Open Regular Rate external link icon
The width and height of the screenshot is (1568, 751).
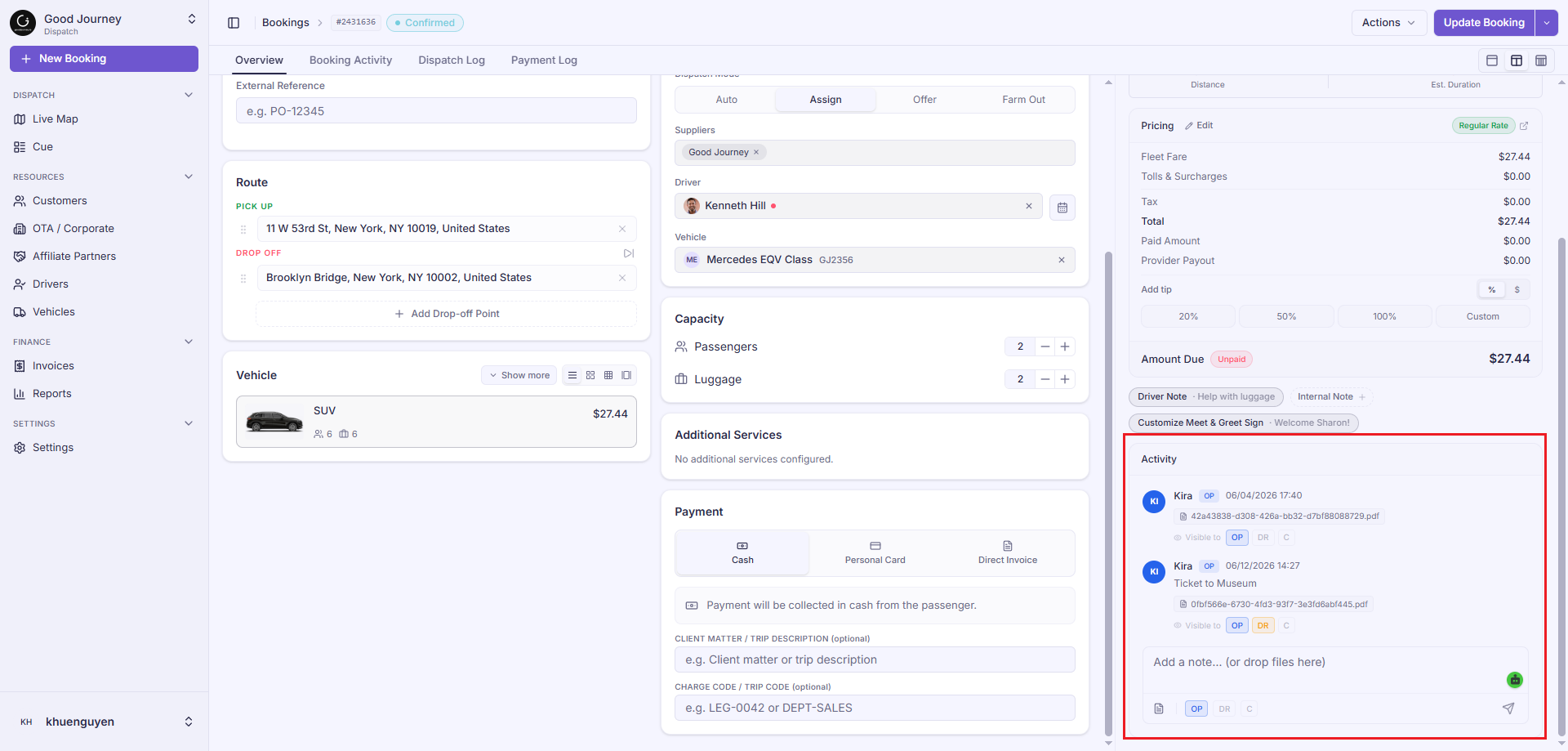[1524, 126]
